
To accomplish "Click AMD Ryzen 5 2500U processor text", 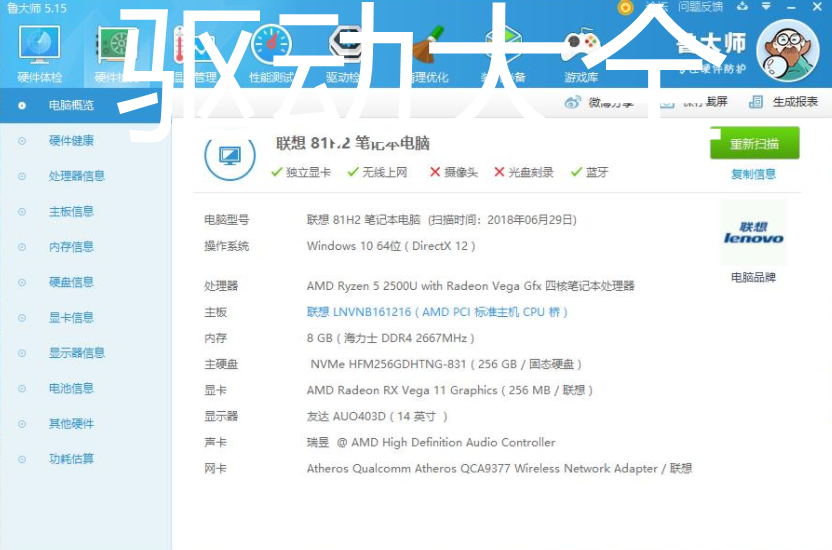I will 471,286.
